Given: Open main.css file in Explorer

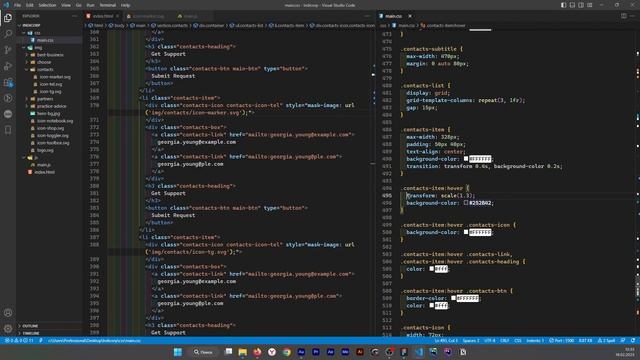Looking at the screenshot, I should [45, 40].
